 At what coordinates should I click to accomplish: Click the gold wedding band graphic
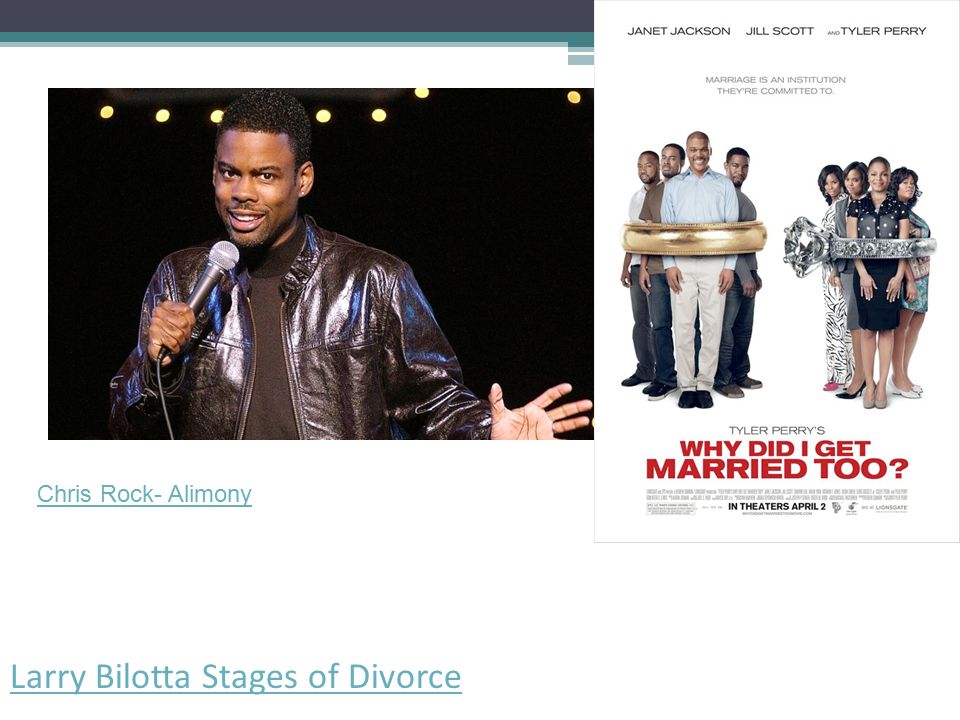(694, 238)
